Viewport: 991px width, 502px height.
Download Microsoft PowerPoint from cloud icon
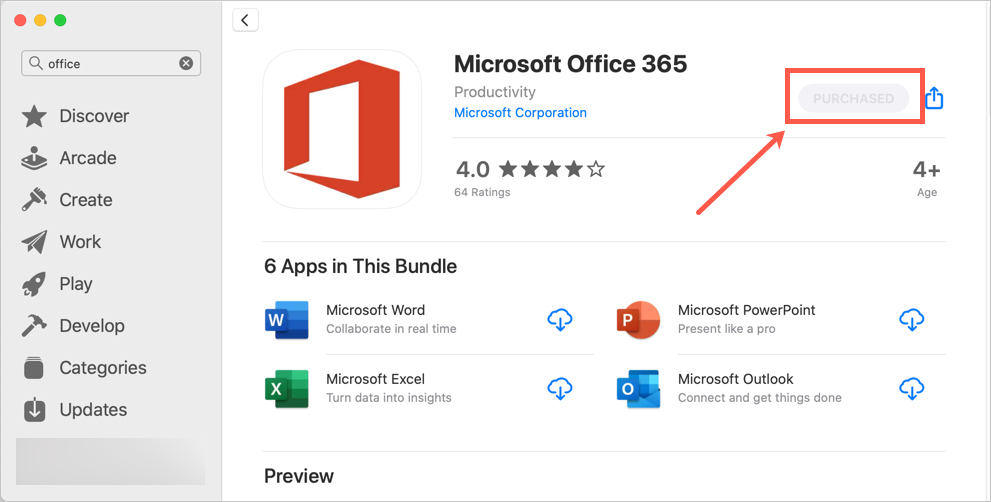point(911,319)
